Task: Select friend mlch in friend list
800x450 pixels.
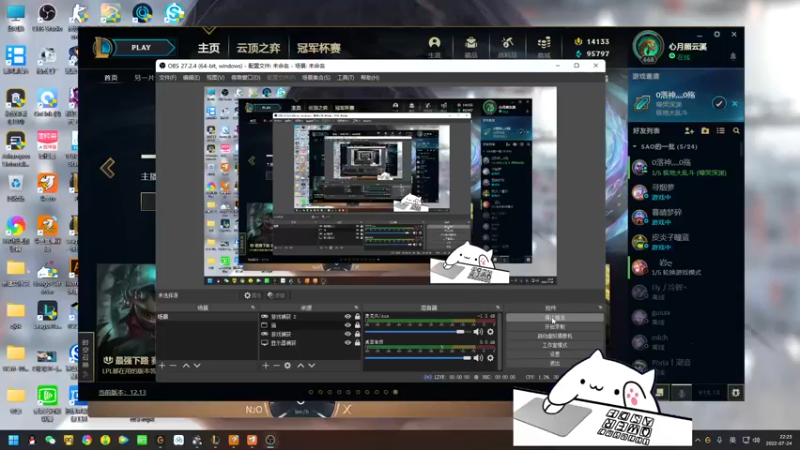Action: pyautogui.click(x=685, y=342)
